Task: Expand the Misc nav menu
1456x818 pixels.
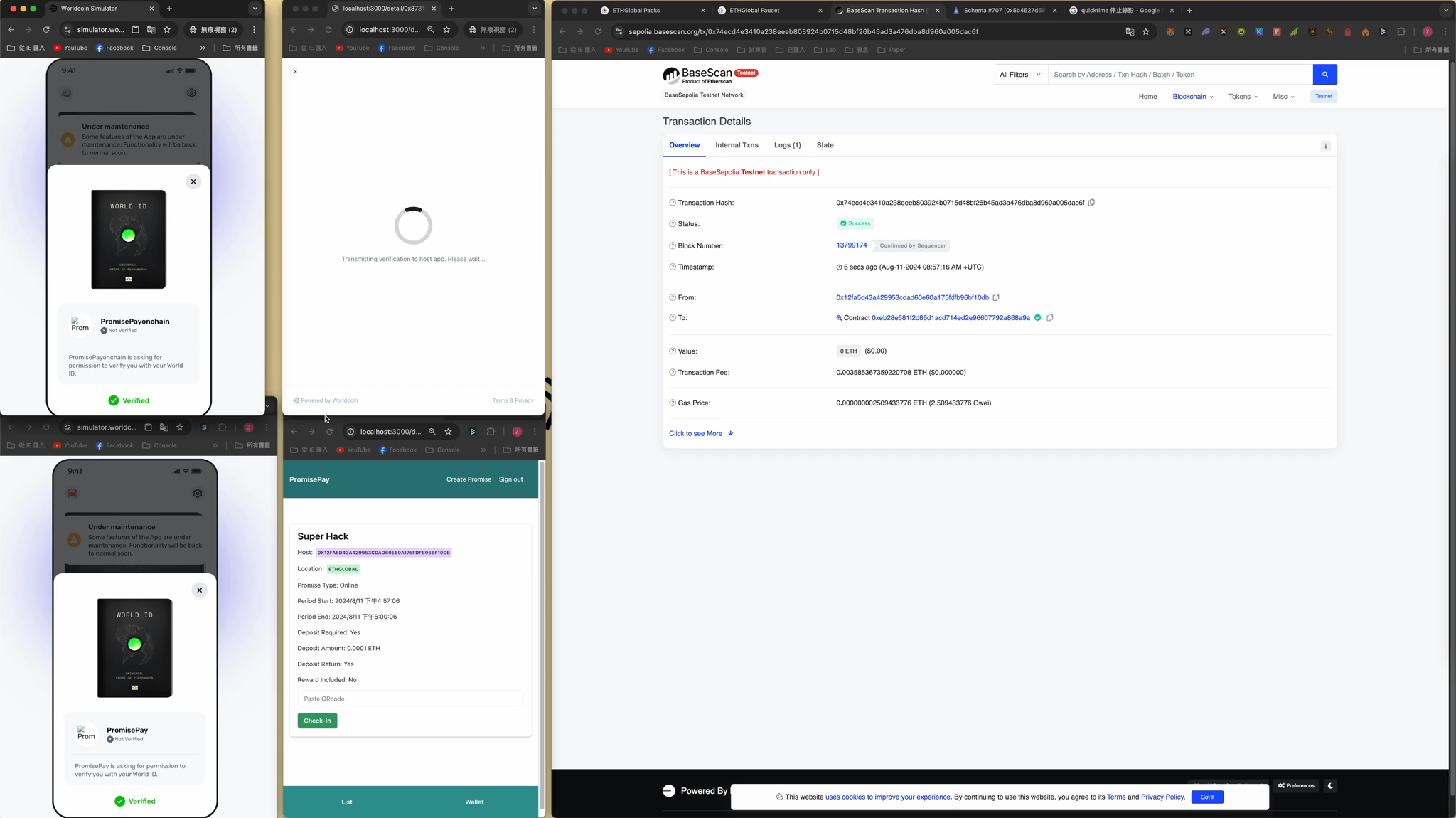Action: pos(1283,97)
